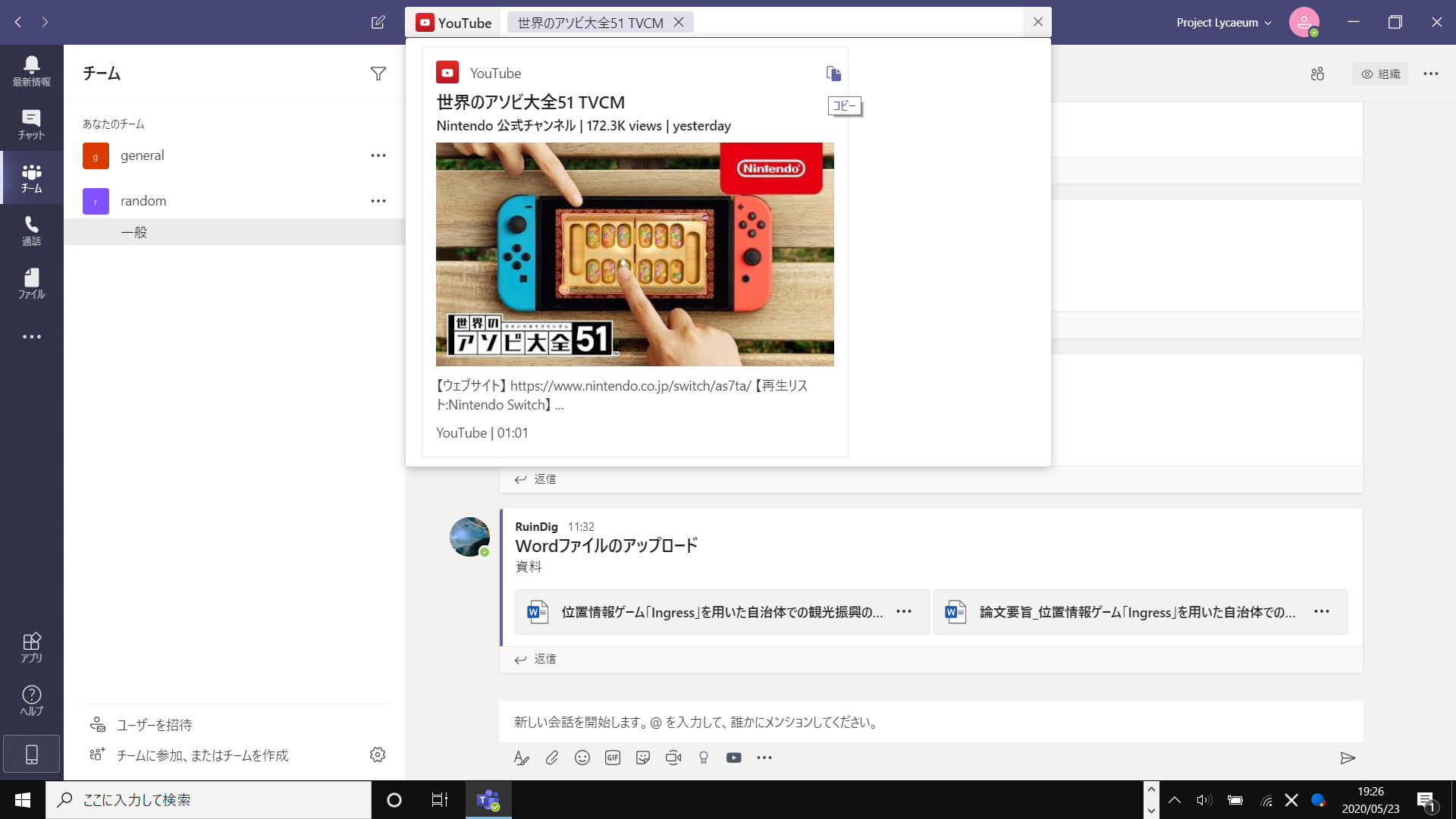Viewport: 1456px width, 819px height.
Task: Open the channel's more options menu
Action: tap(1431, 74)
